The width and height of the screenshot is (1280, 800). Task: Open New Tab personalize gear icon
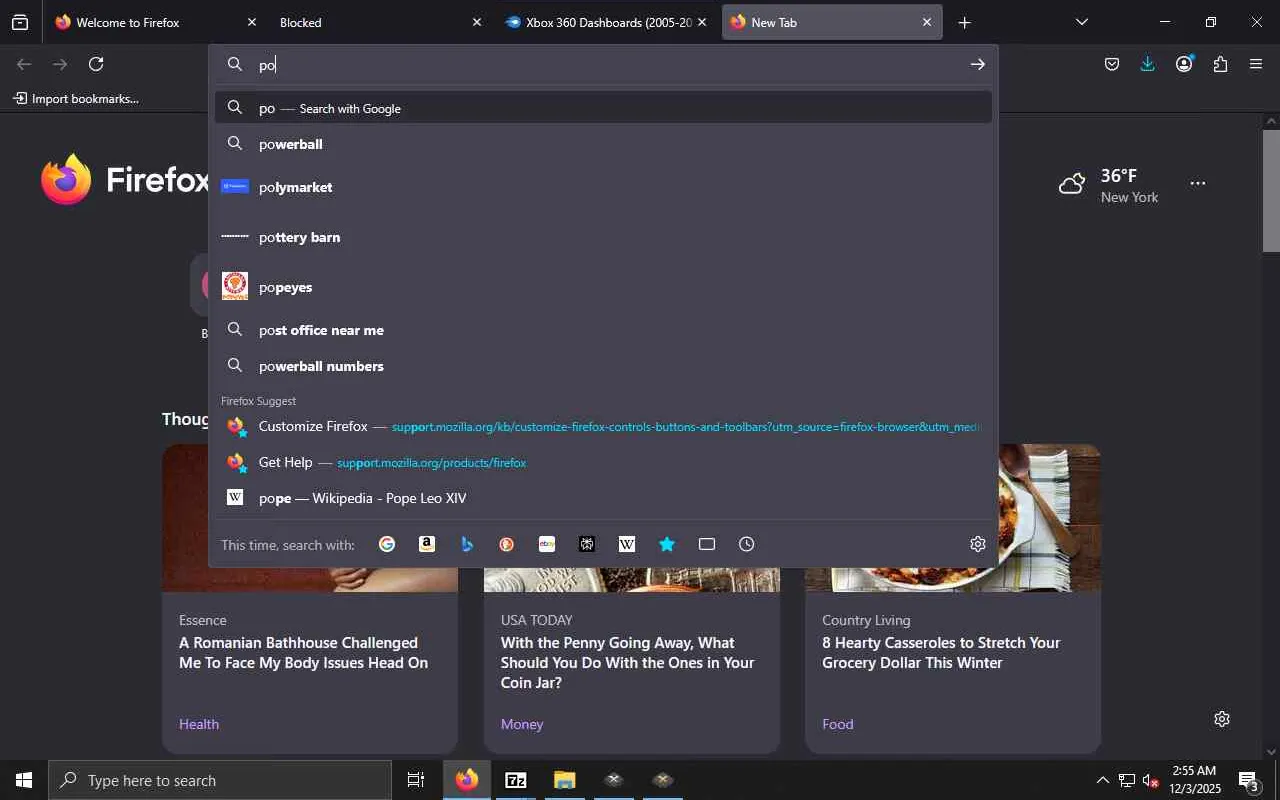[1222, 719]
